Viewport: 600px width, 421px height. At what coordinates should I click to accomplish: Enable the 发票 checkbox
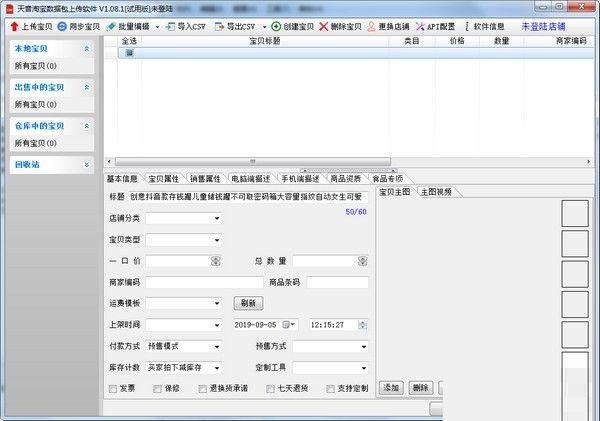[112, 388]
